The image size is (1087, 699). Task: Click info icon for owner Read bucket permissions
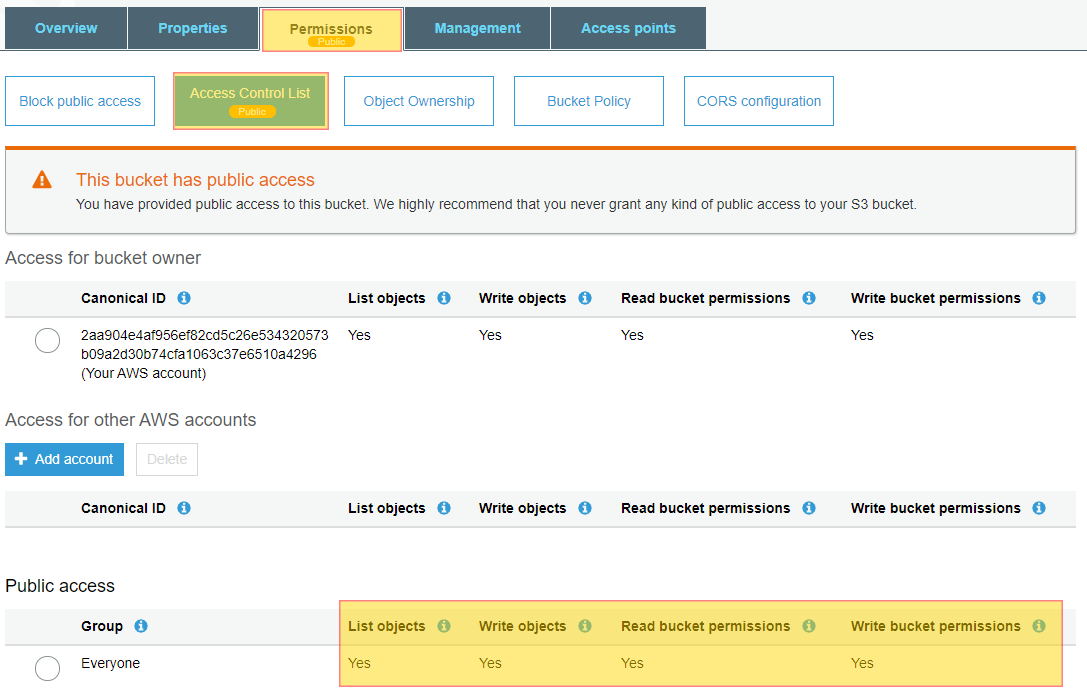pos(809,298)
